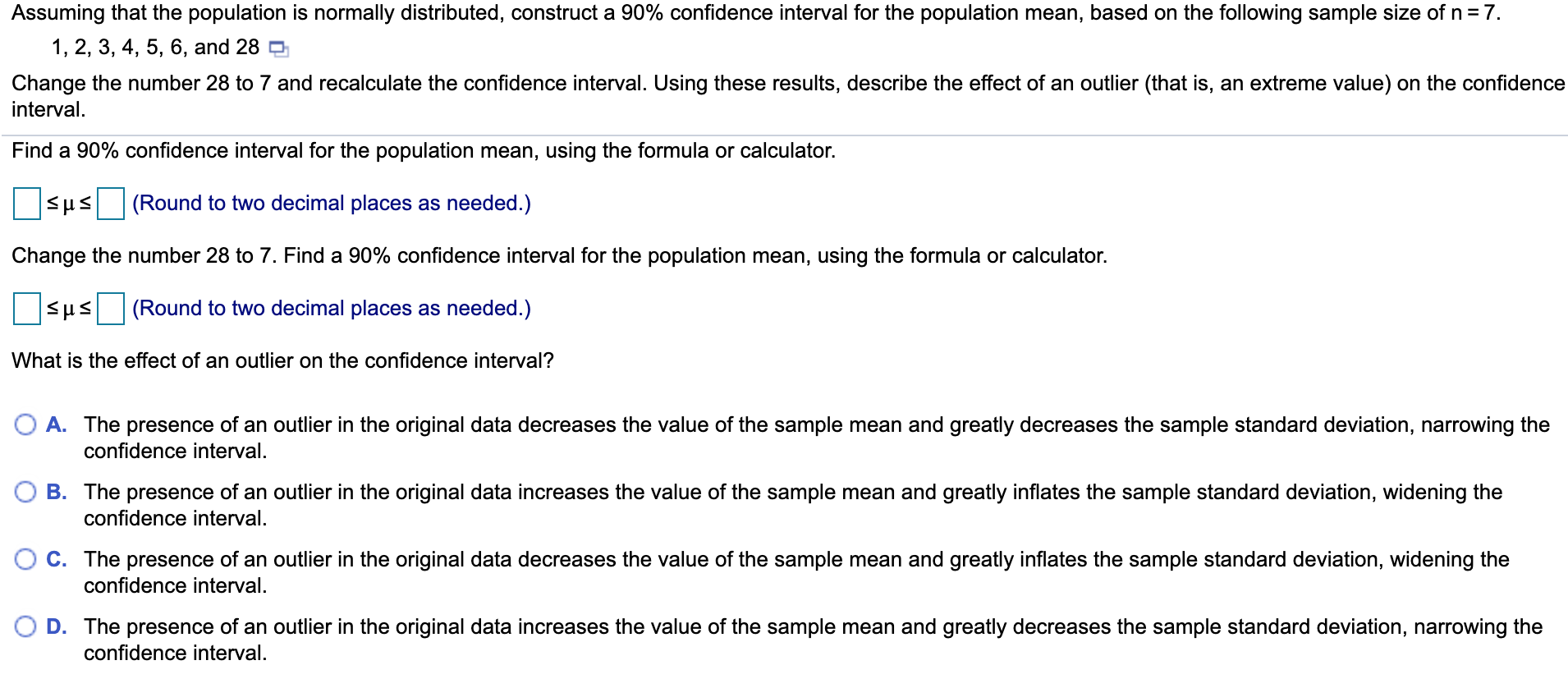Click the data list 1, 2, 3, 4, 5, 6, and 28
1568x688 pixels.
(x=156, y=48)
